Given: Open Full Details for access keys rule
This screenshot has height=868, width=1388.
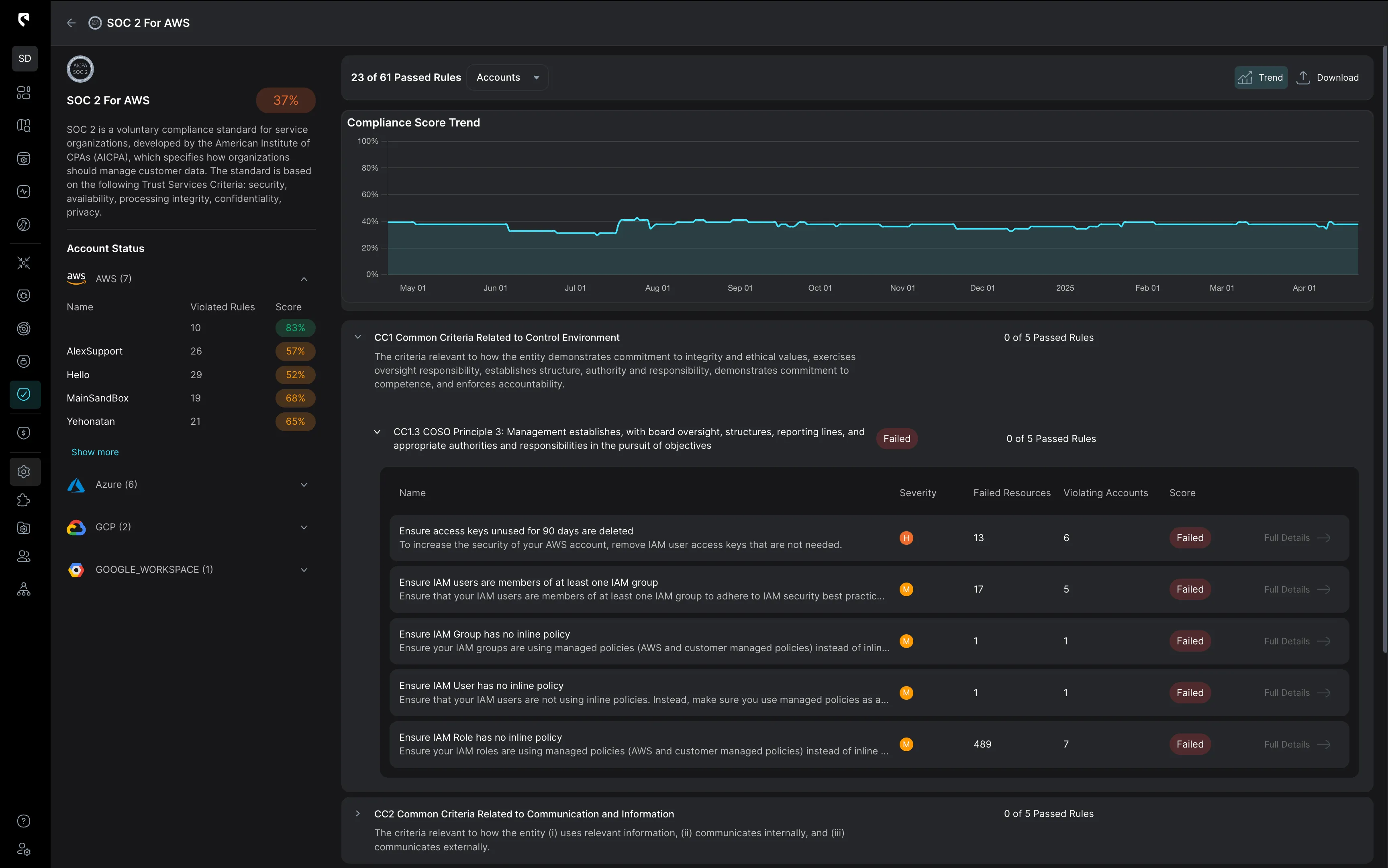Looking at the screenshot, I should click(x=1297, y=538).
